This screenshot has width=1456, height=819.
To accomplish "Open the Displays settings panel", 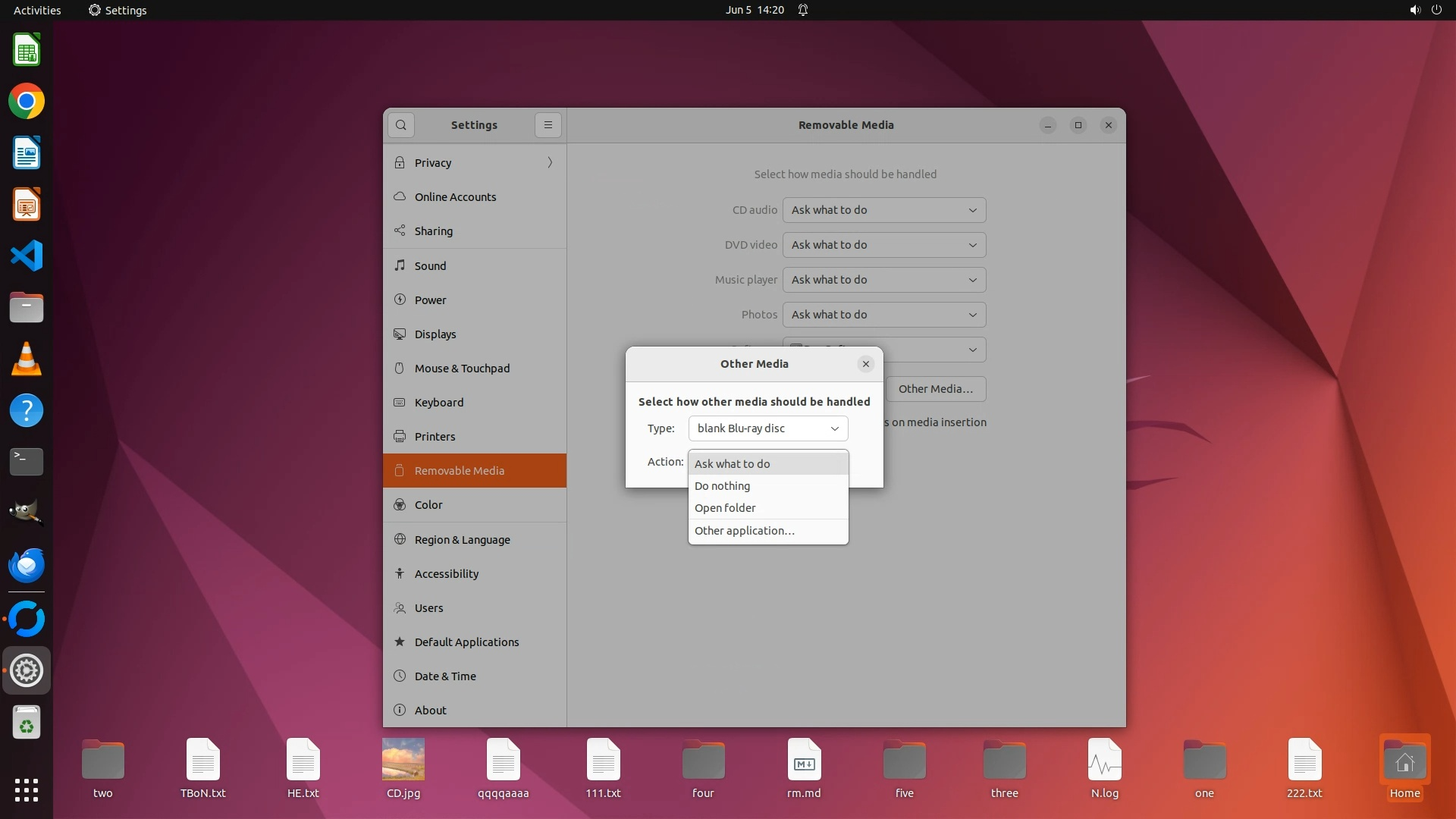I will [435, 334].
